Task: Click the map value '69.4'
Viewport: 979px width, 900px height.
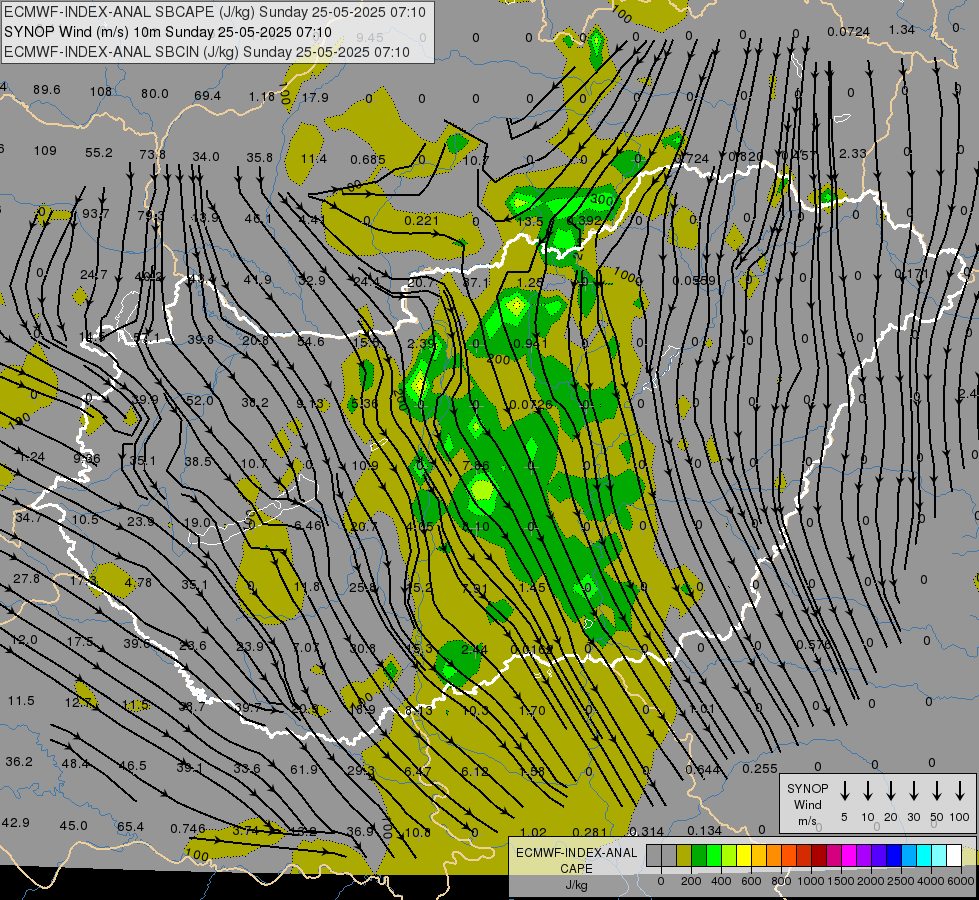Action: point(207,96)
